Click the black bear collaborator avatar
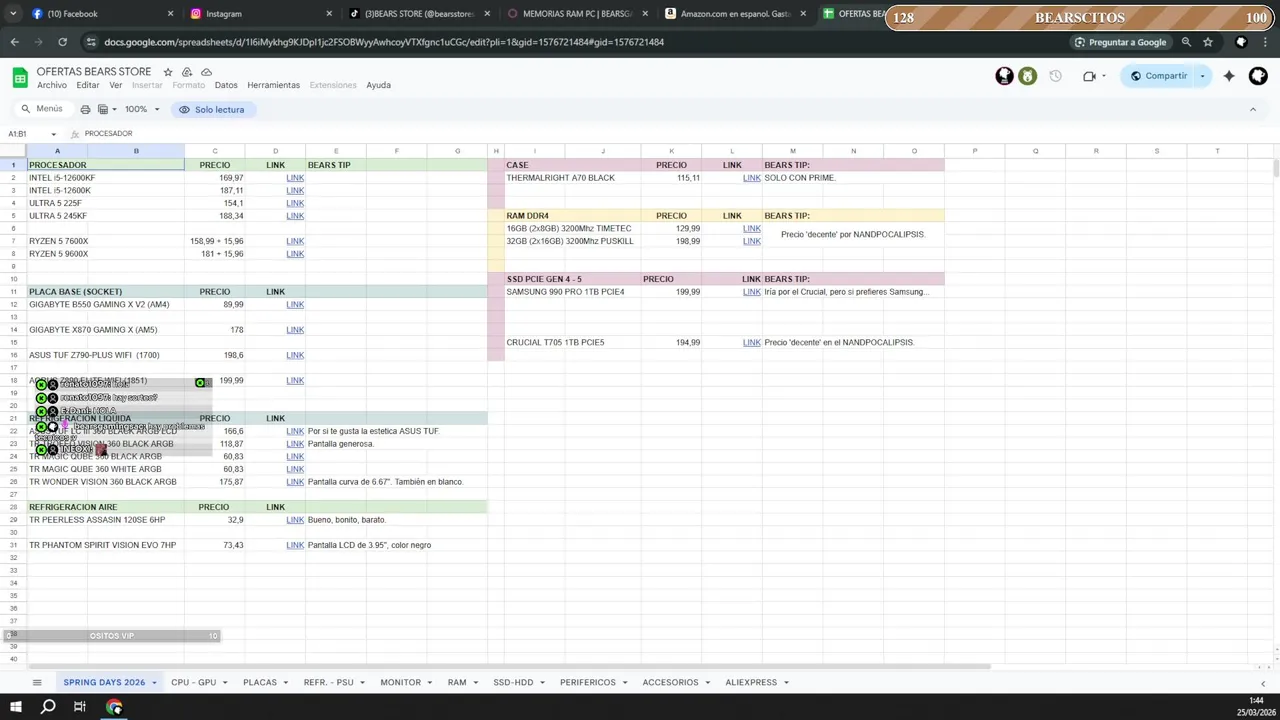The width and height of the screenshot is (1280, 720). (x=1004, y=76)
